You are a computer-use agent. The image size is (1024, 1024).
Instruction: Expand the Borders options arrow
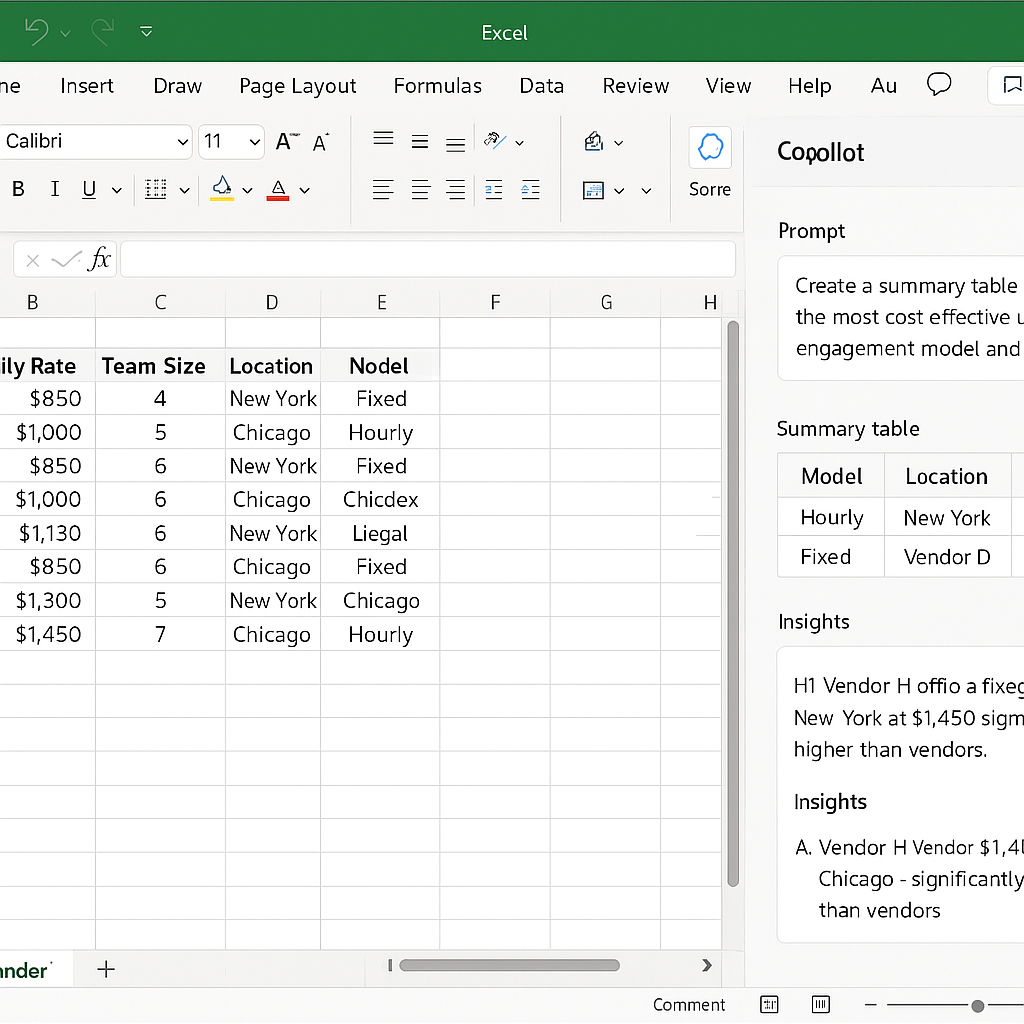tap(185, 191)
